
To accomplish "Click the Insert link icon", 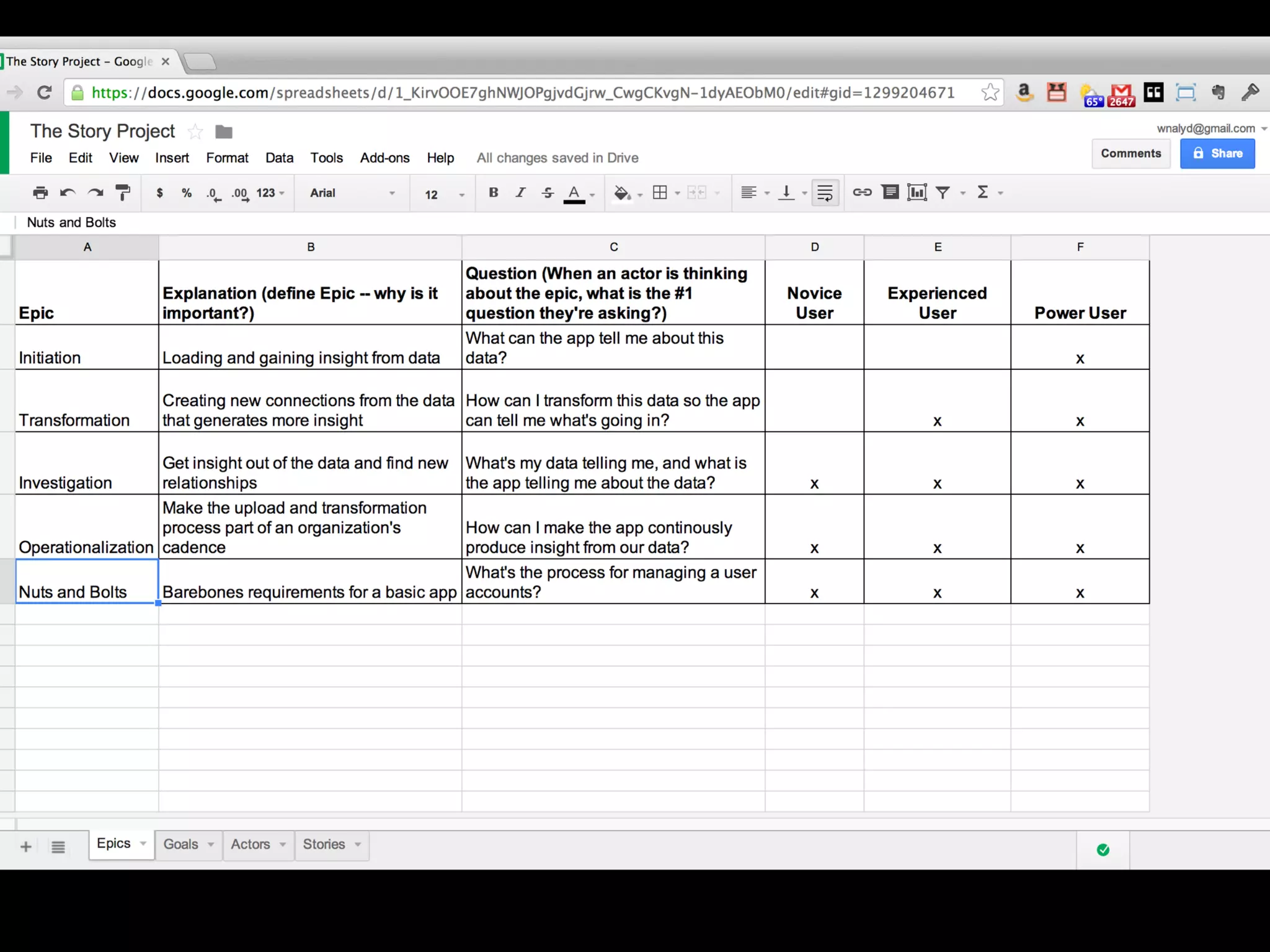I will pyautogui.click(x=862, y=193).
